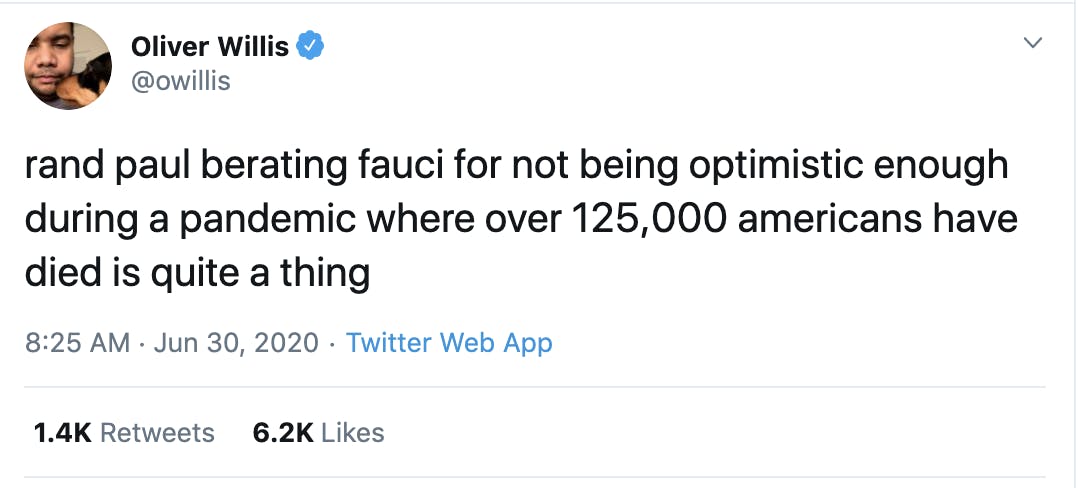The image size is (1078, 488).
Task: Click the blue verified badge icon
Action: 310,46
